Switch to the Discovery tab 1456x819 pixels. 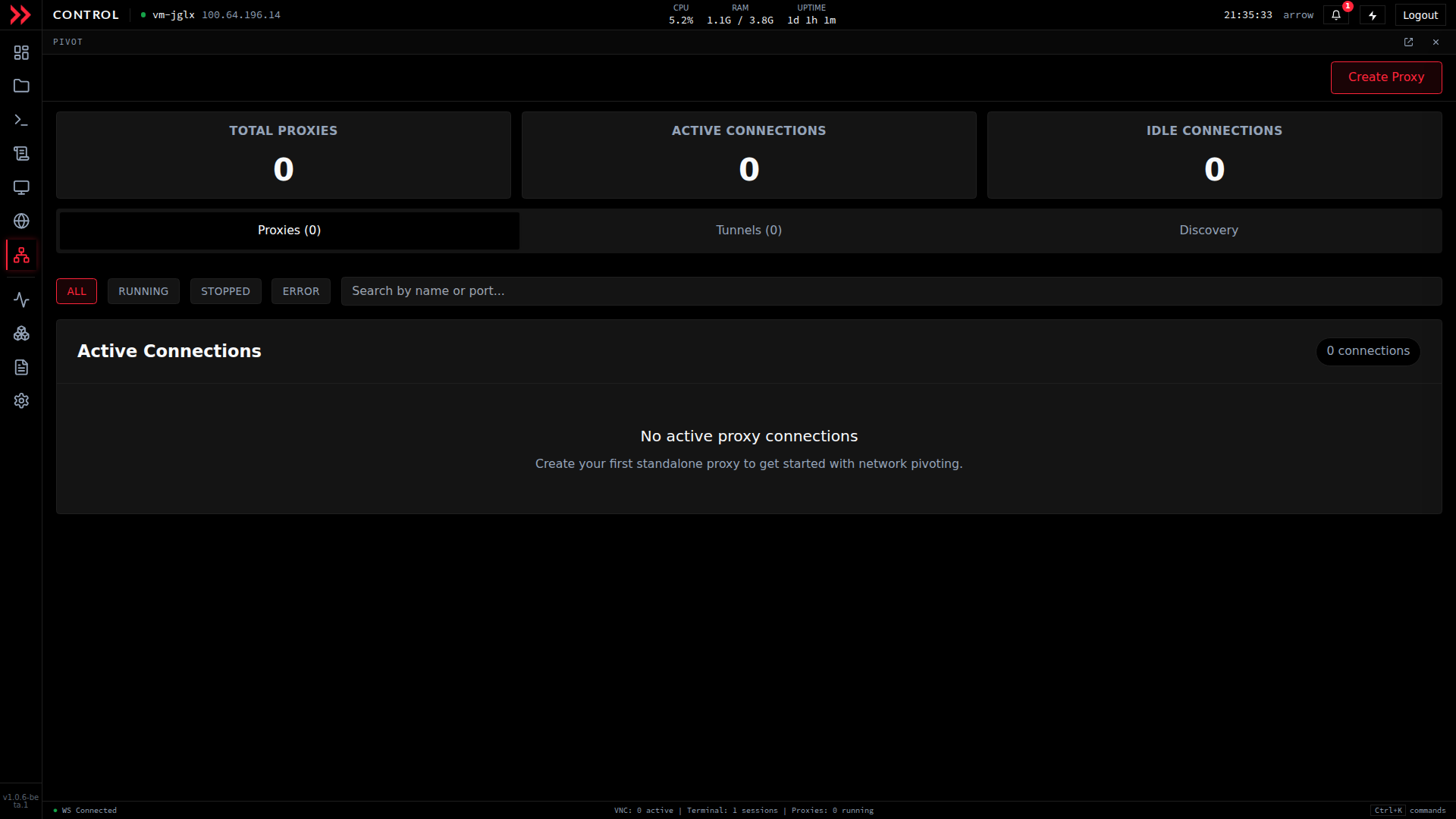point(1209,231)
